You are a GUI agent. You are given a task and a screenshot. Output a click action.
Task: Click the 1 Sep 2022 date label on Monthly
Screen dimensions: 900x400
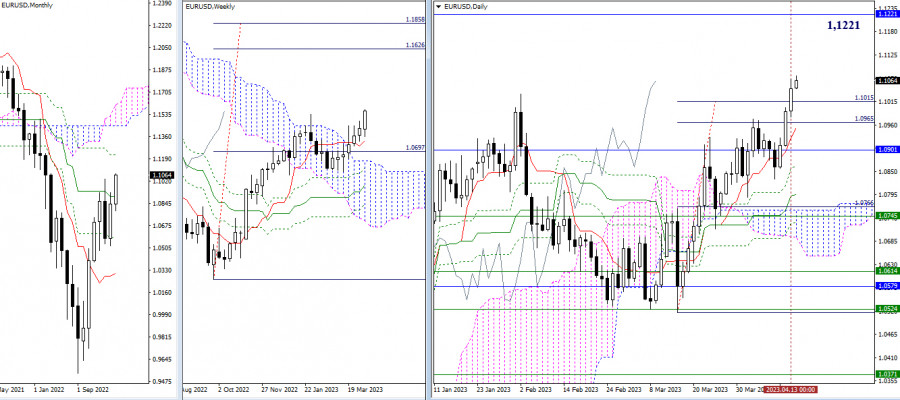click(93, 389)
